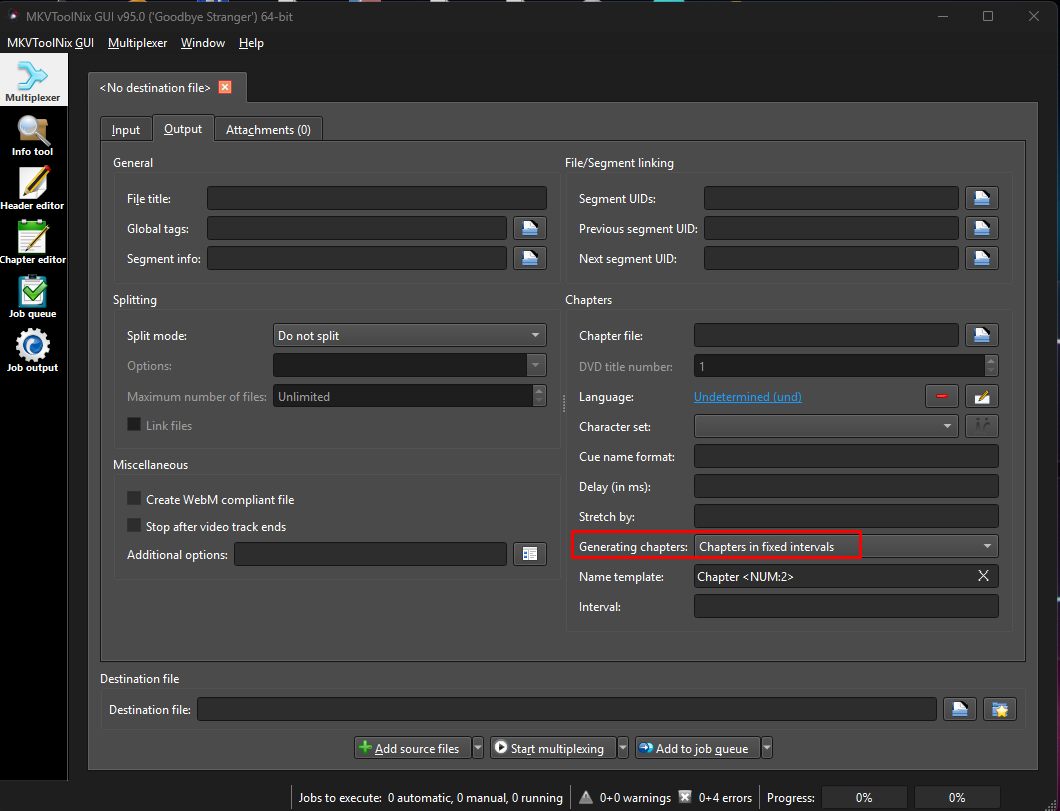Click Add source files button
Viewport: 1060px width, 811px height.
[413, 747]
